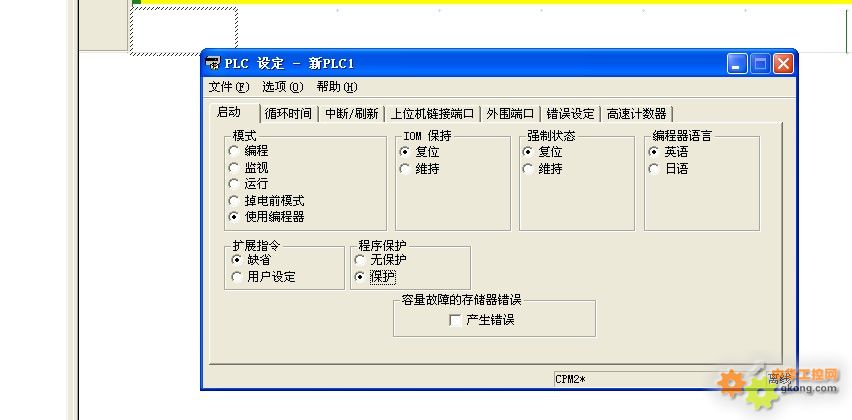Switch to the 错误设定 tab
852x420 pixels.
coord(571,114)
